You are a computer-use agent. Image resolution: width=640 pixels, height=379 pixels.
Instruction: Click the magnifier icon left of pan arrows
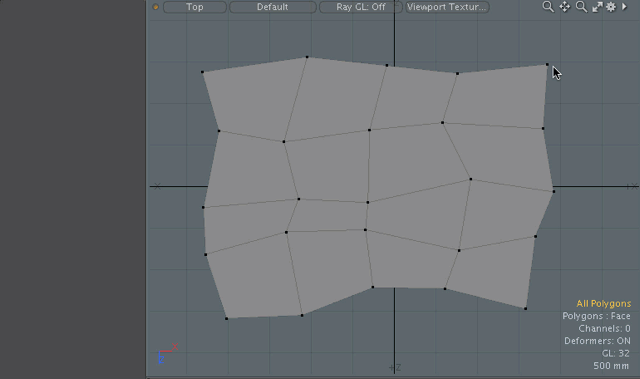pyautogui.click(x=548, y=7)
